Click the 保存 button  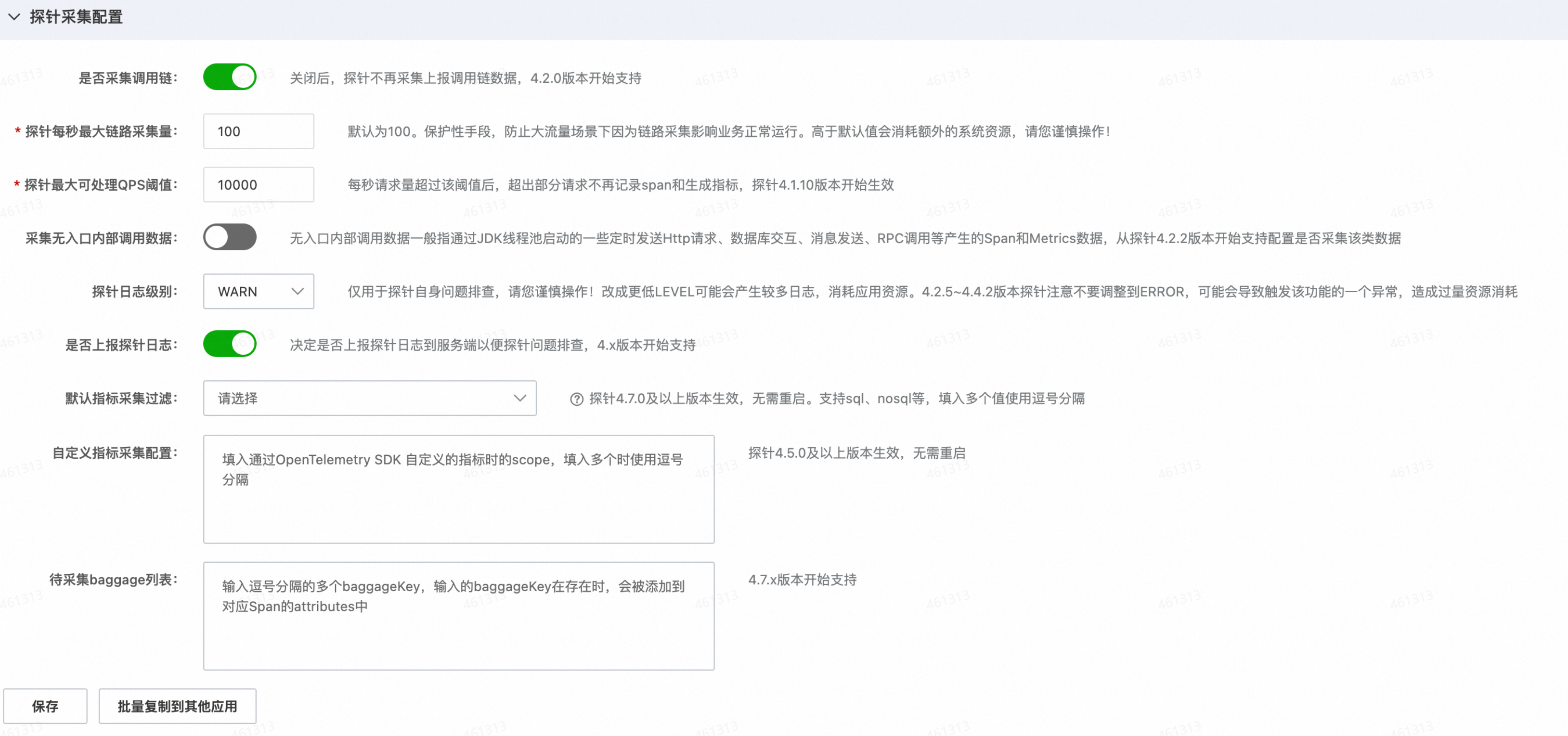[45, 706]
